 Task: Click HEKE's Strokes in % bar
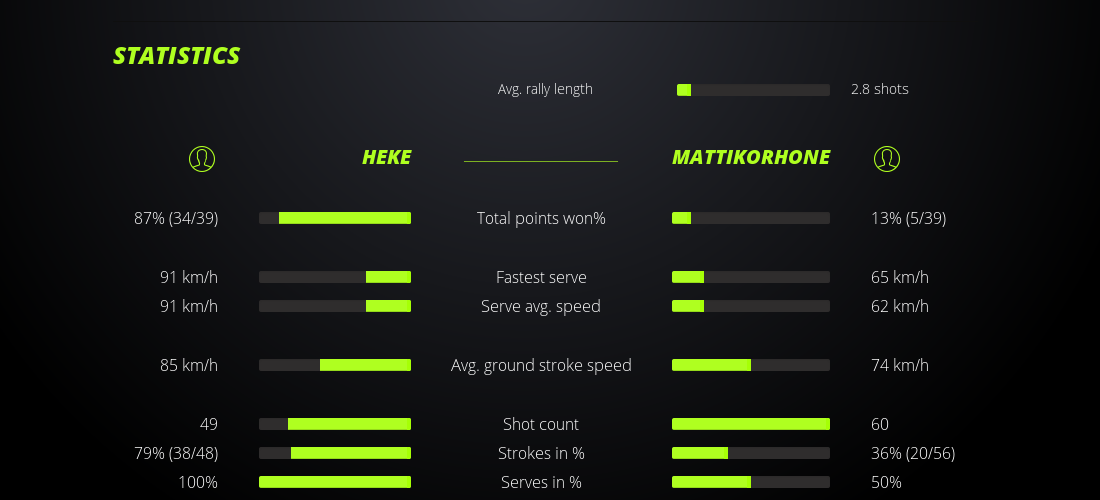(x=335, y=453)
